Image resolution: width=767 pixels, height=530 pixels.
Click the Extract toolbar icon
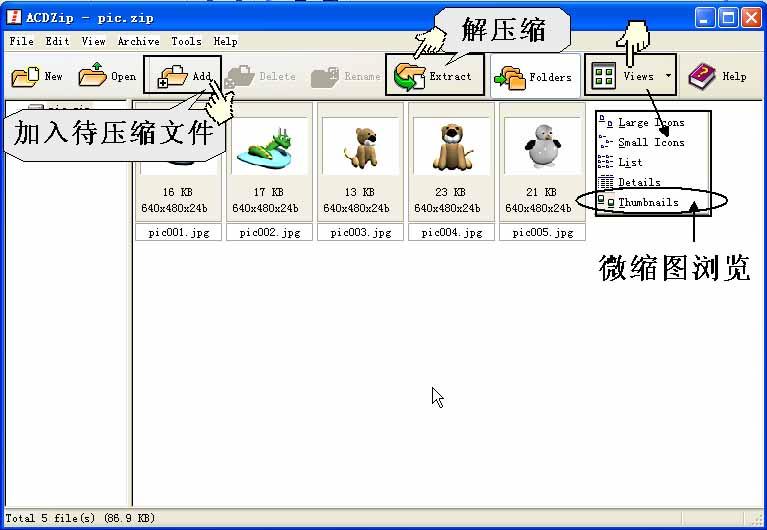[x=410, y=76]
